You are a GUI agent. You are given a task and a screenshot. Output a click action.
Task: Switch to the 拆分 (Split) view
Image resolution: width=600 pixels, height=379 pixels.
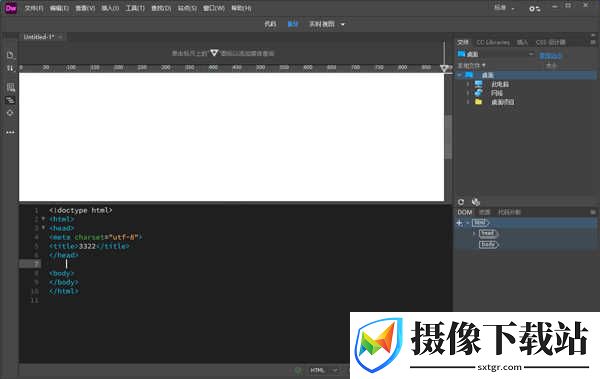pos(293,24)
